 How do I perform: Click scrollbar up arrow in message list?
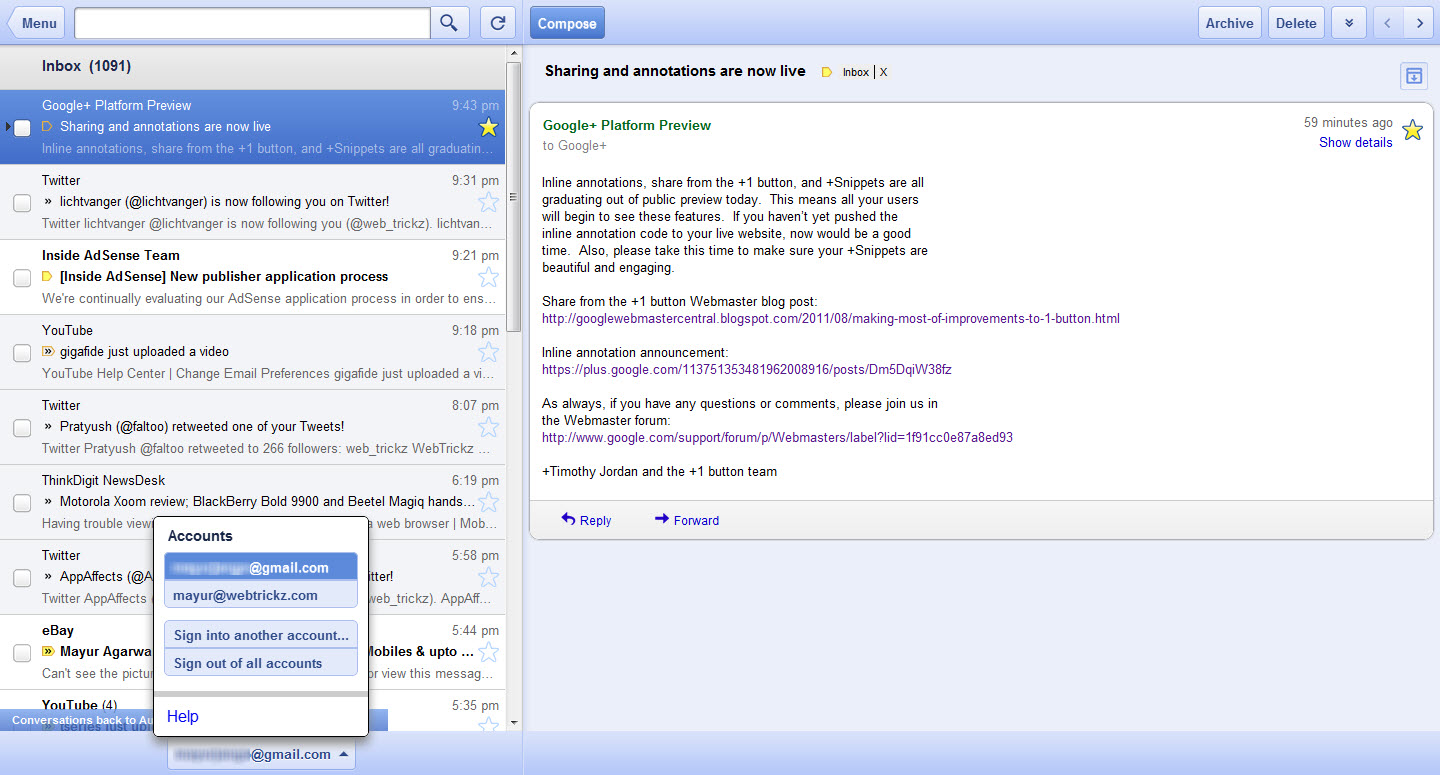coord(514,53)
